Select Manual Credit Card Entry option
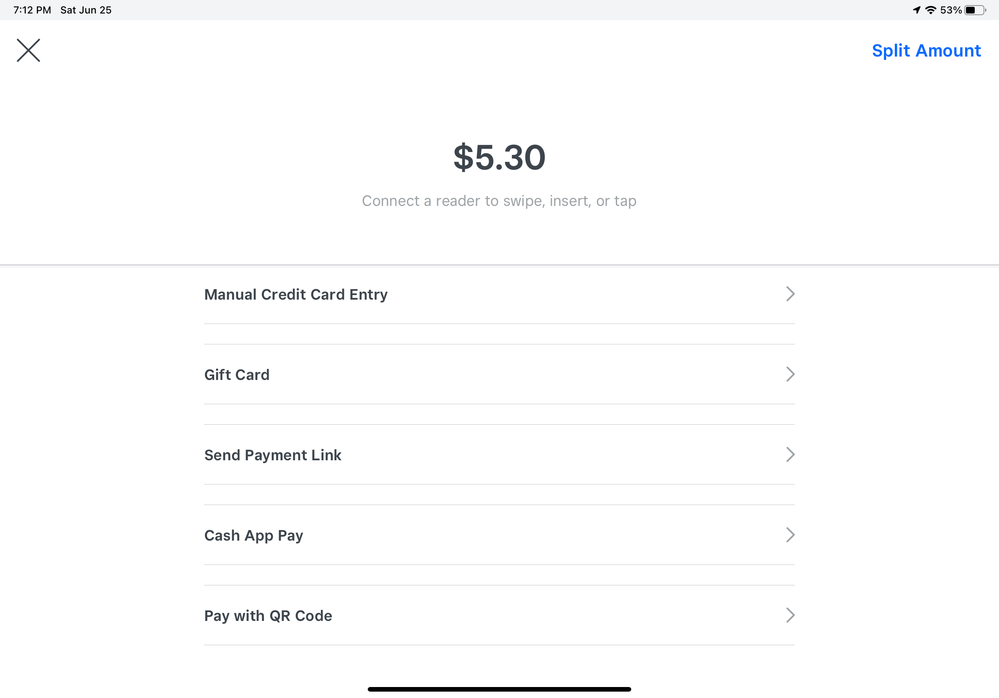The height and width of the screenshot is (698, 999). [296, 295]
